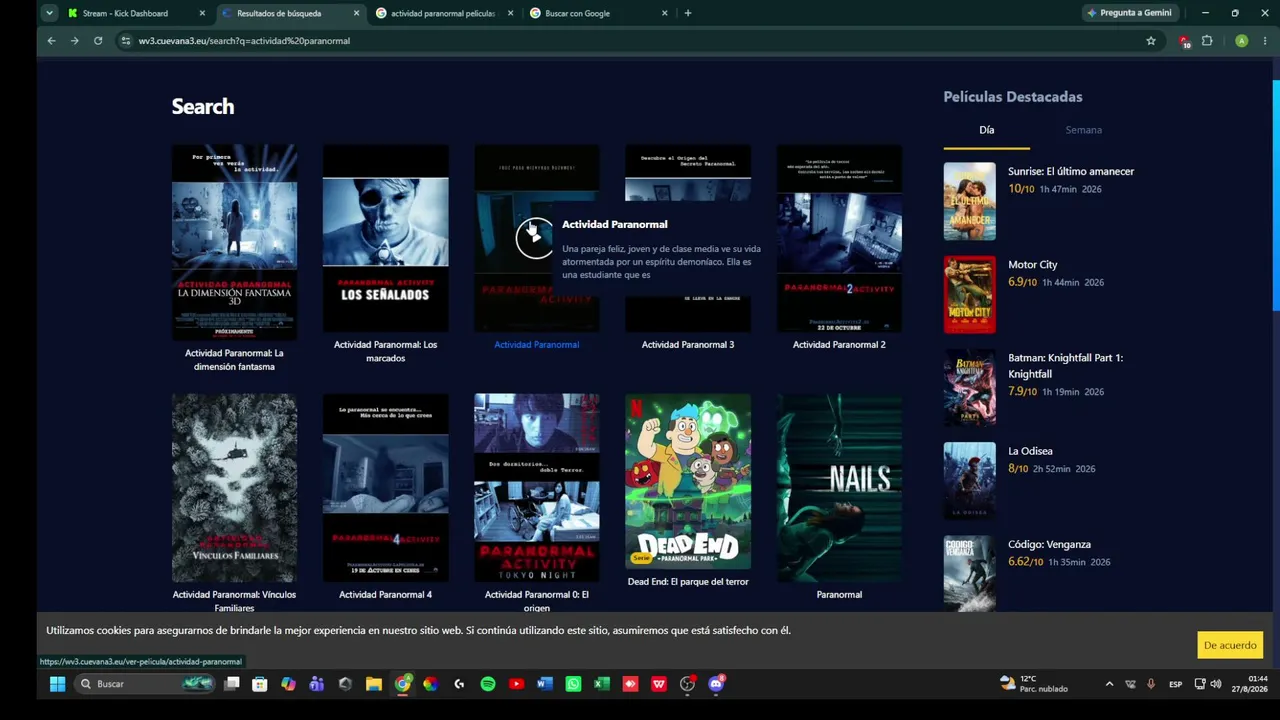
Task: Click the Vínculos Familiares poster
Action: tap(234, 488)
